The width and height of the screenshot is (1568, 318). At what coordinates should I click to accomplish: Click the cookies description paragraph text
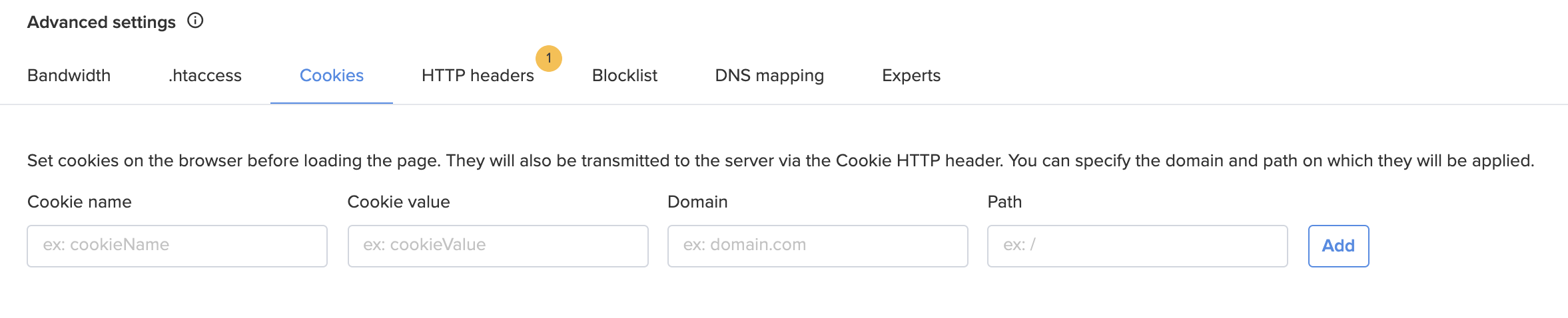781,161
